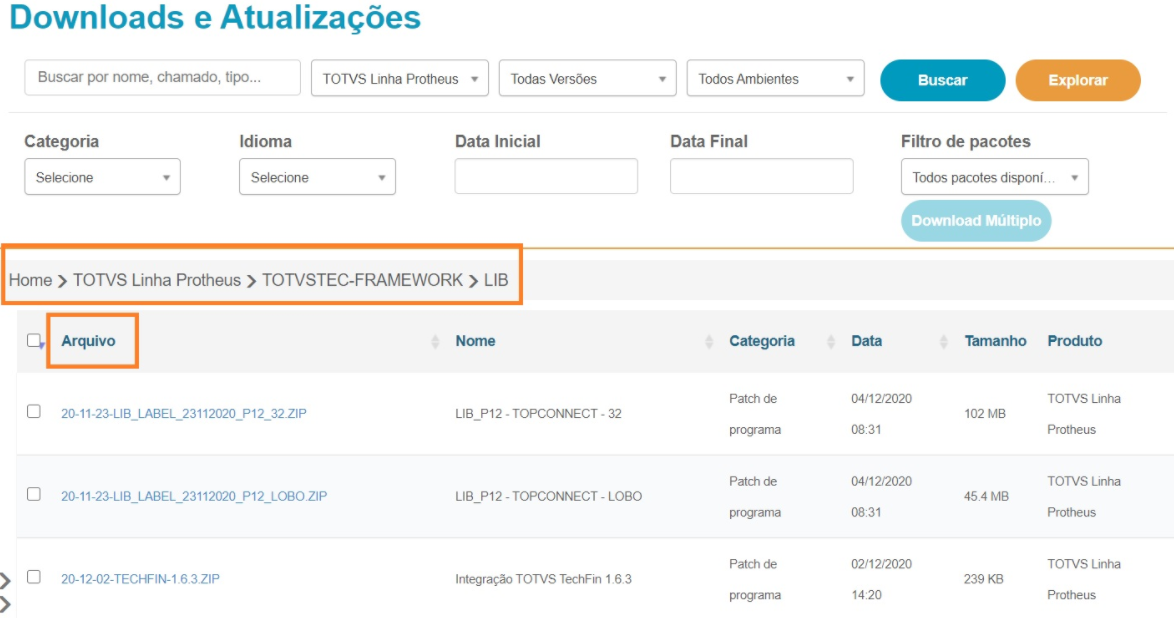Click the Explorar button
This screenshot has width=1174, height=618.
tap(1078, 80)
